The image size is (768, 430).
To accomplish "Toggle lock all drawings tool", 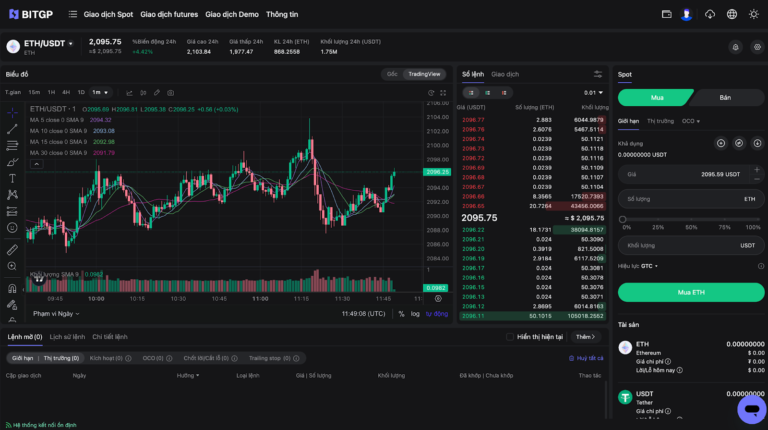I will pos(12,305).
